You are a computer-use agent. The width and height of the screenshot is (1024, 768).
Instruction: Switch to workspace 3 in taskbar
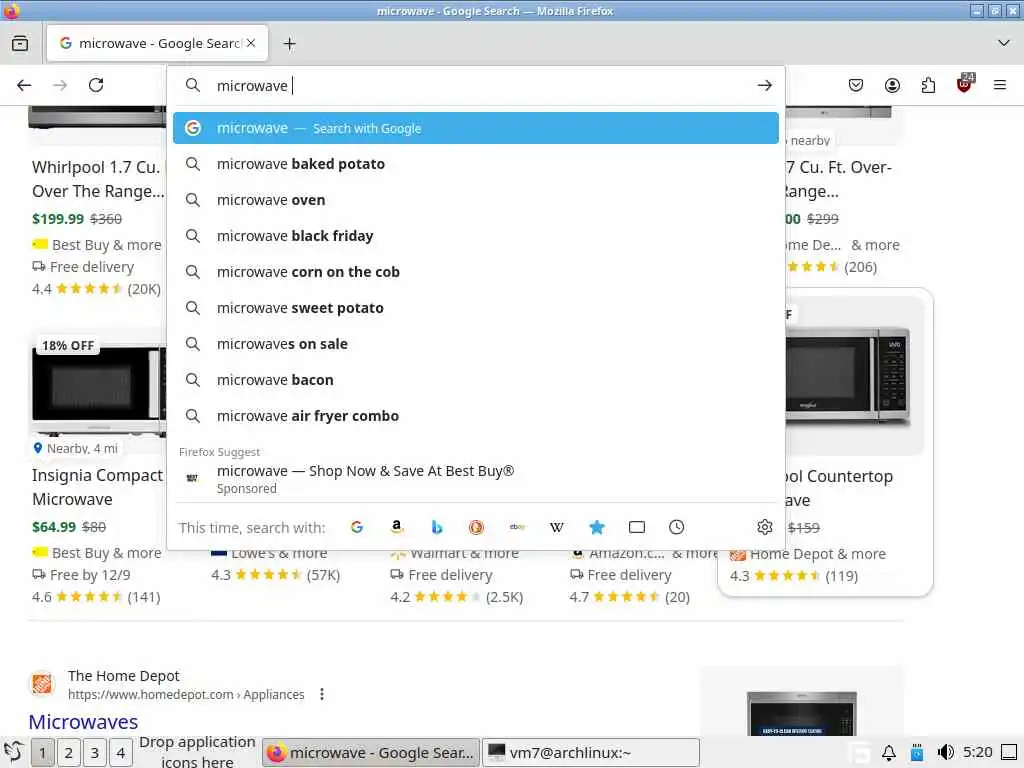coord(95,753)
